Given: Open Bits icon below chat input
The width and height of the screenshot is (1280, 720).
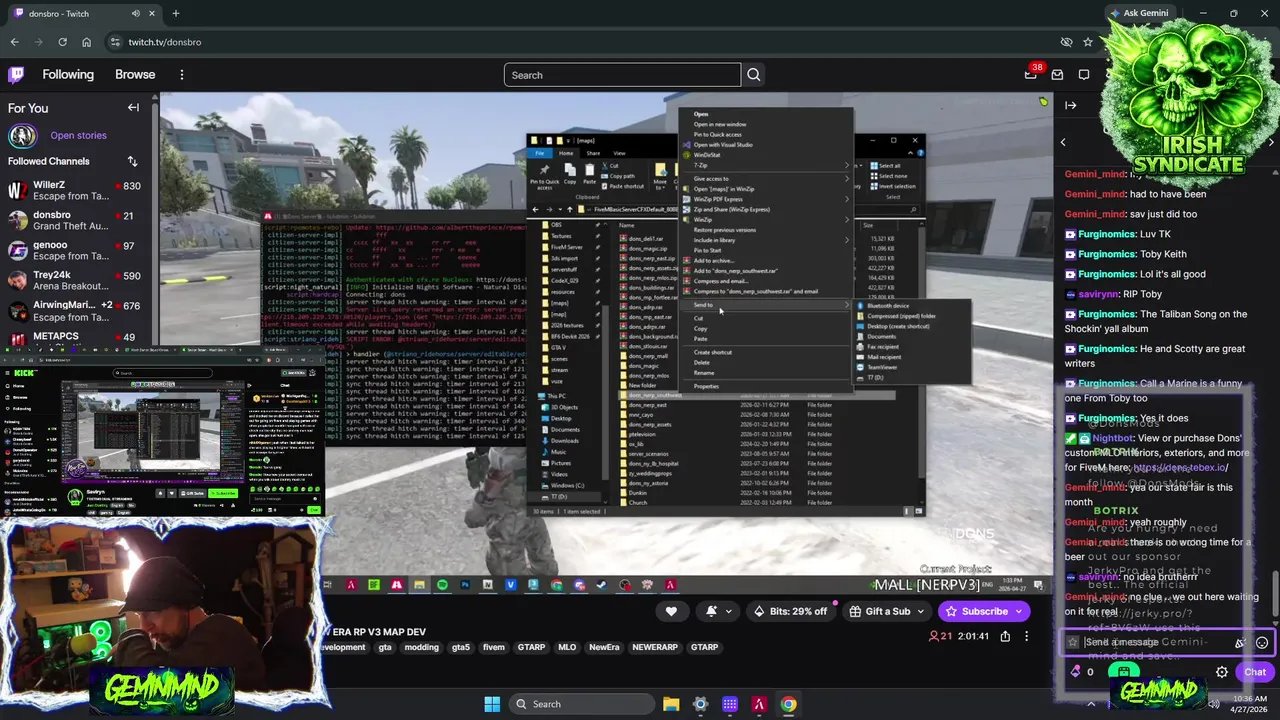Looking at the screenshot, I should click(1076, 672).
